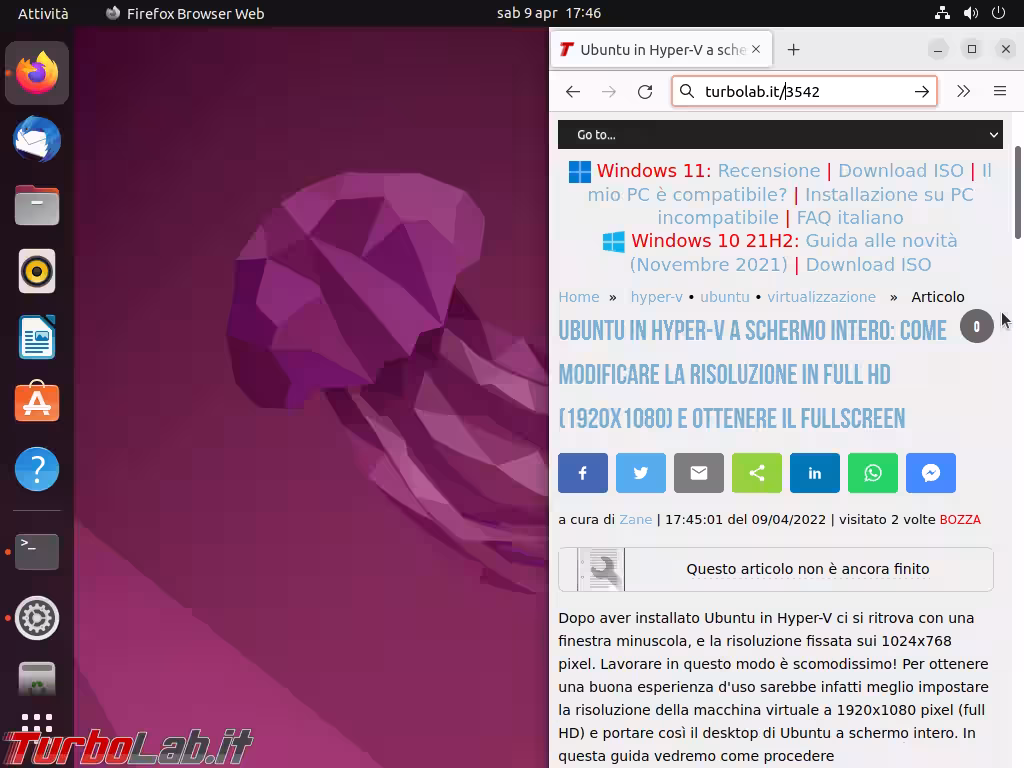Open the system status menu
Viewport: 1024px width, 768px height.
970,13
